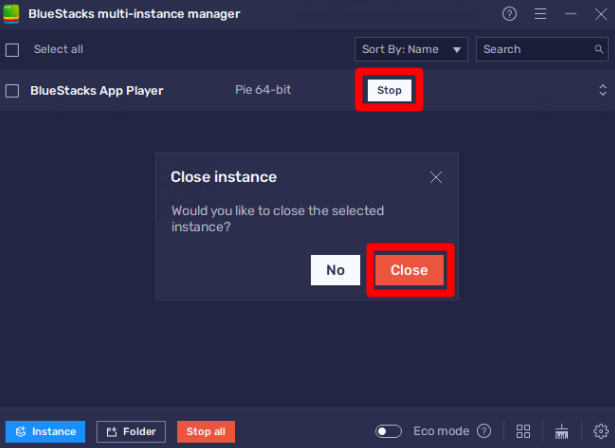Image resolution: width=615 pixels, height=448 pixels.
Task: Create a new Folder
Action: [x=131, y=432]
